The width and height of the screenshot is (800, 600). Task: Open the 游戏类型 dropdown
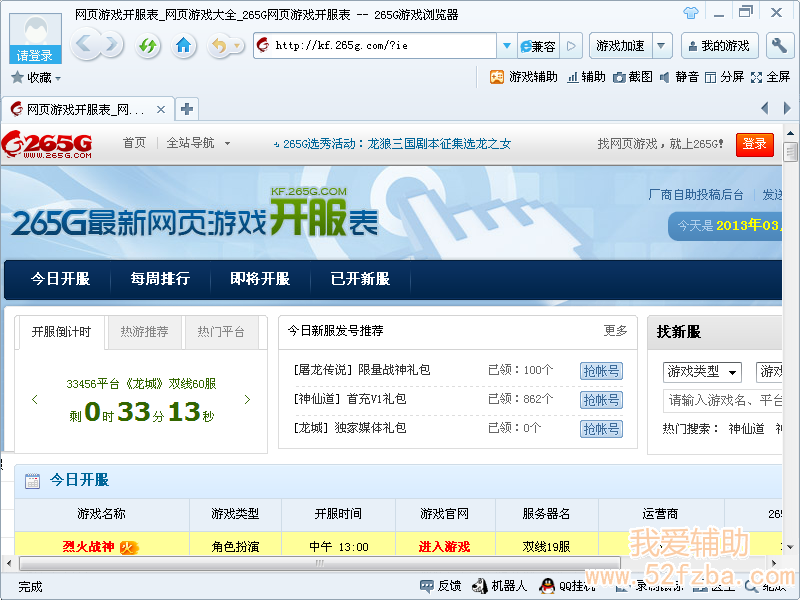click(x=702, y=372)
